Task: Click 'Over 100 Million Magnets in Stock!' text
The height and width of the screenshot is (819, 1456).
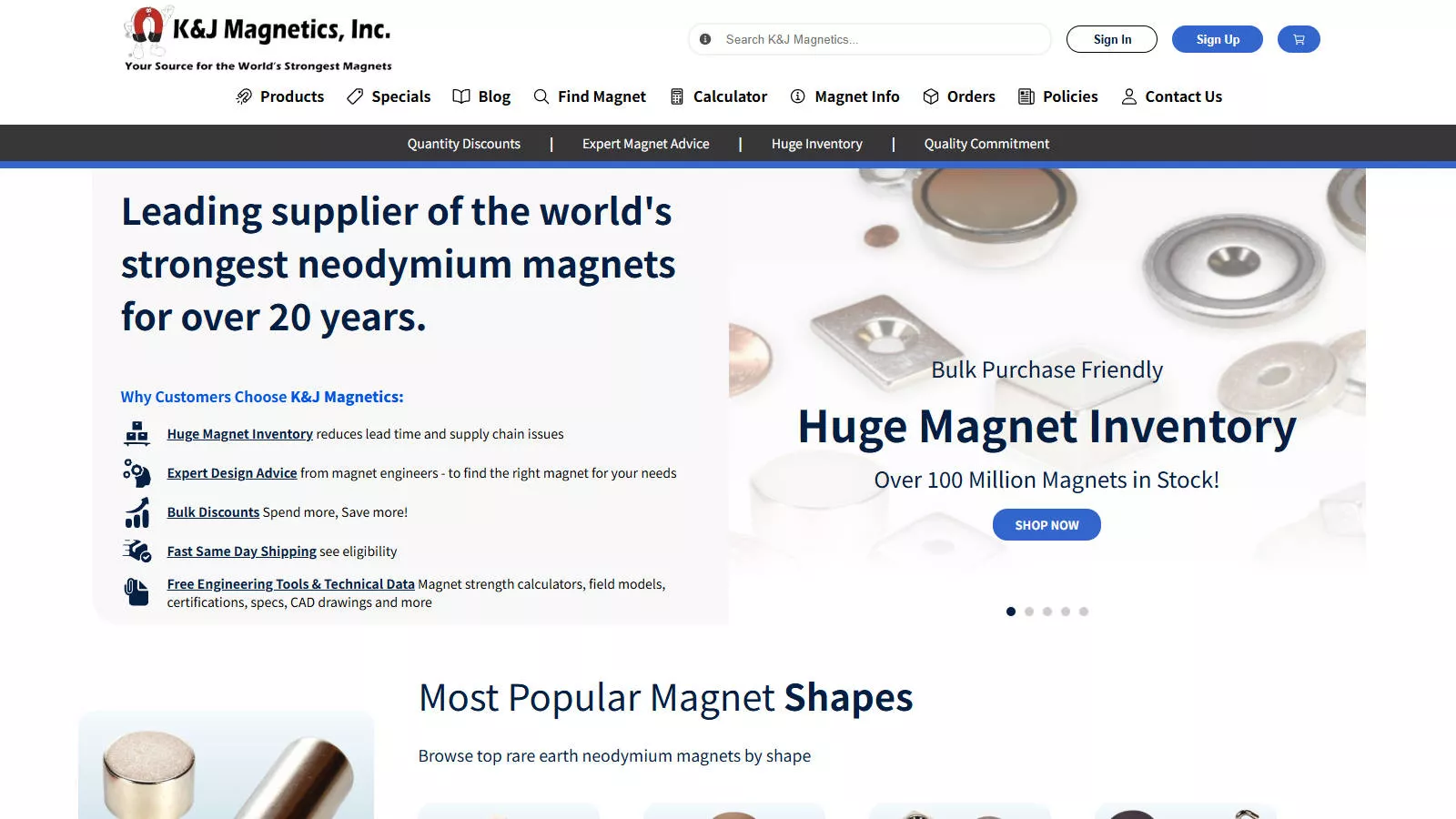Action: click(1046, 480)
